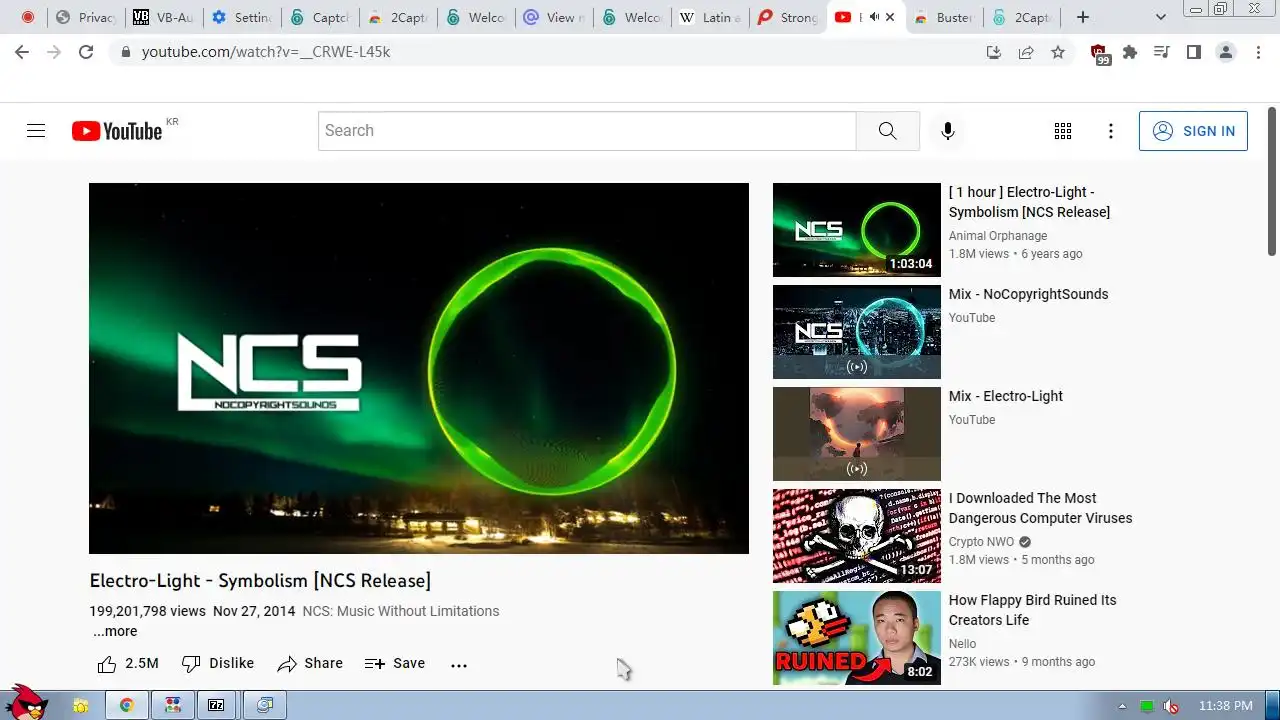Screen dimensions: 1280x720
Task: Switch to Strong tab
Action: pos(789,17)
